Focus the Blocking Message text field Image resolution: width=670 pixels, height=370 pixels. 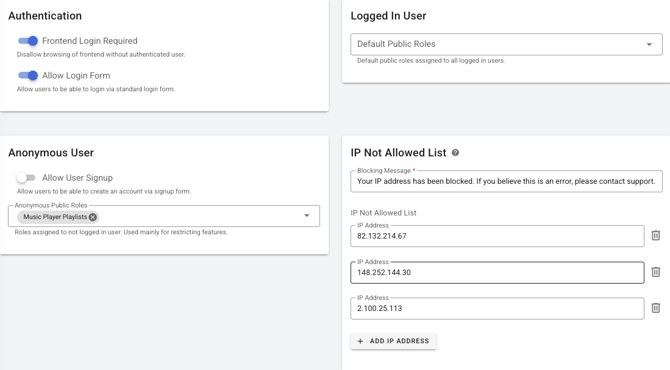click(506, 181)
